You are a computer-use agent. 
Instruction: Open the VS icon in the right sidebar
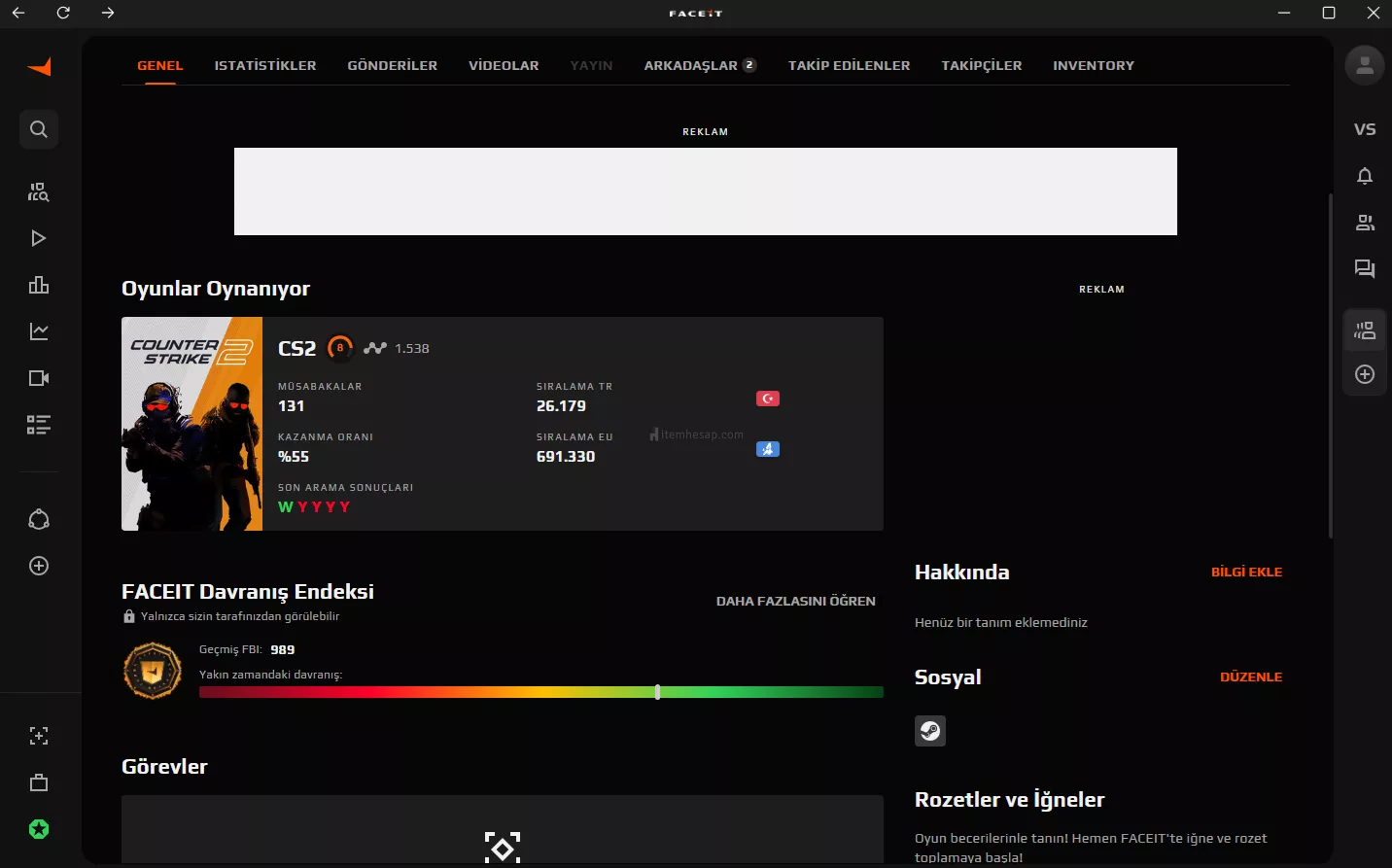point(1365,129)
